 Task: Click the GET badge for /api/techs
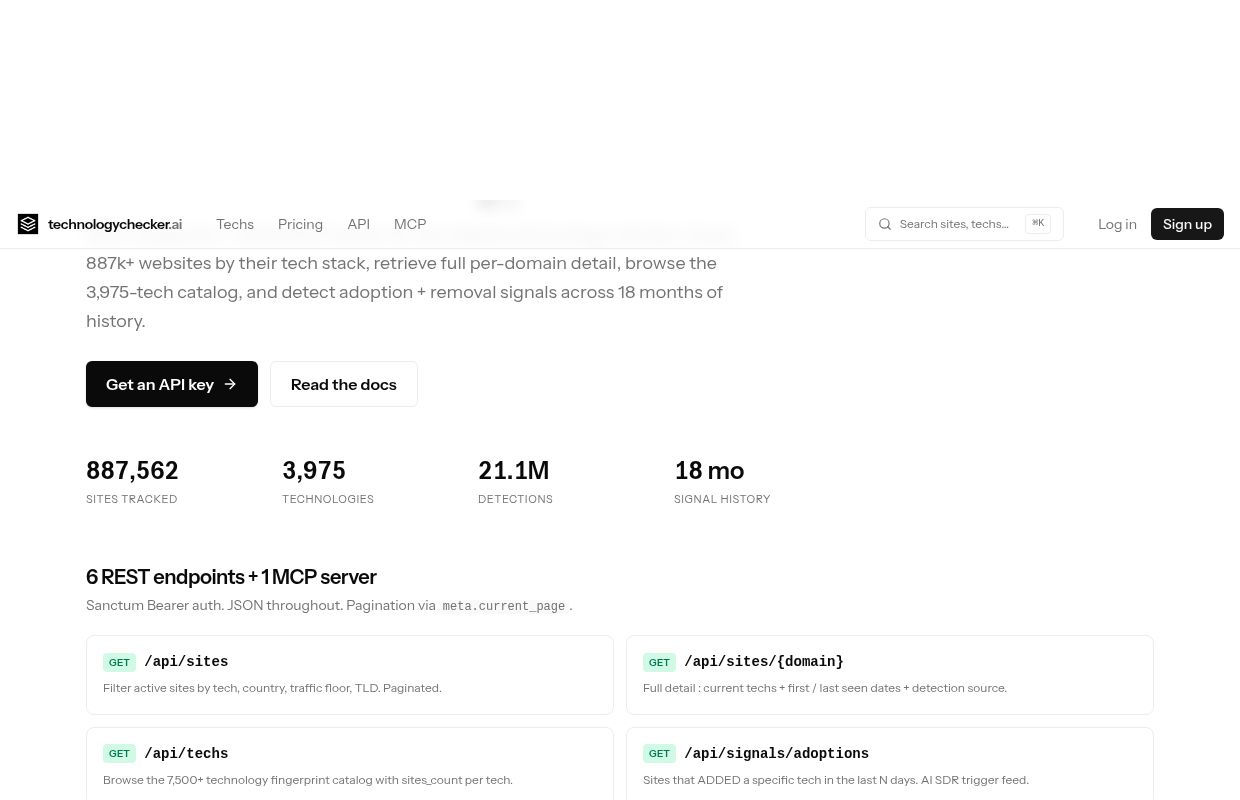(119, 754)
